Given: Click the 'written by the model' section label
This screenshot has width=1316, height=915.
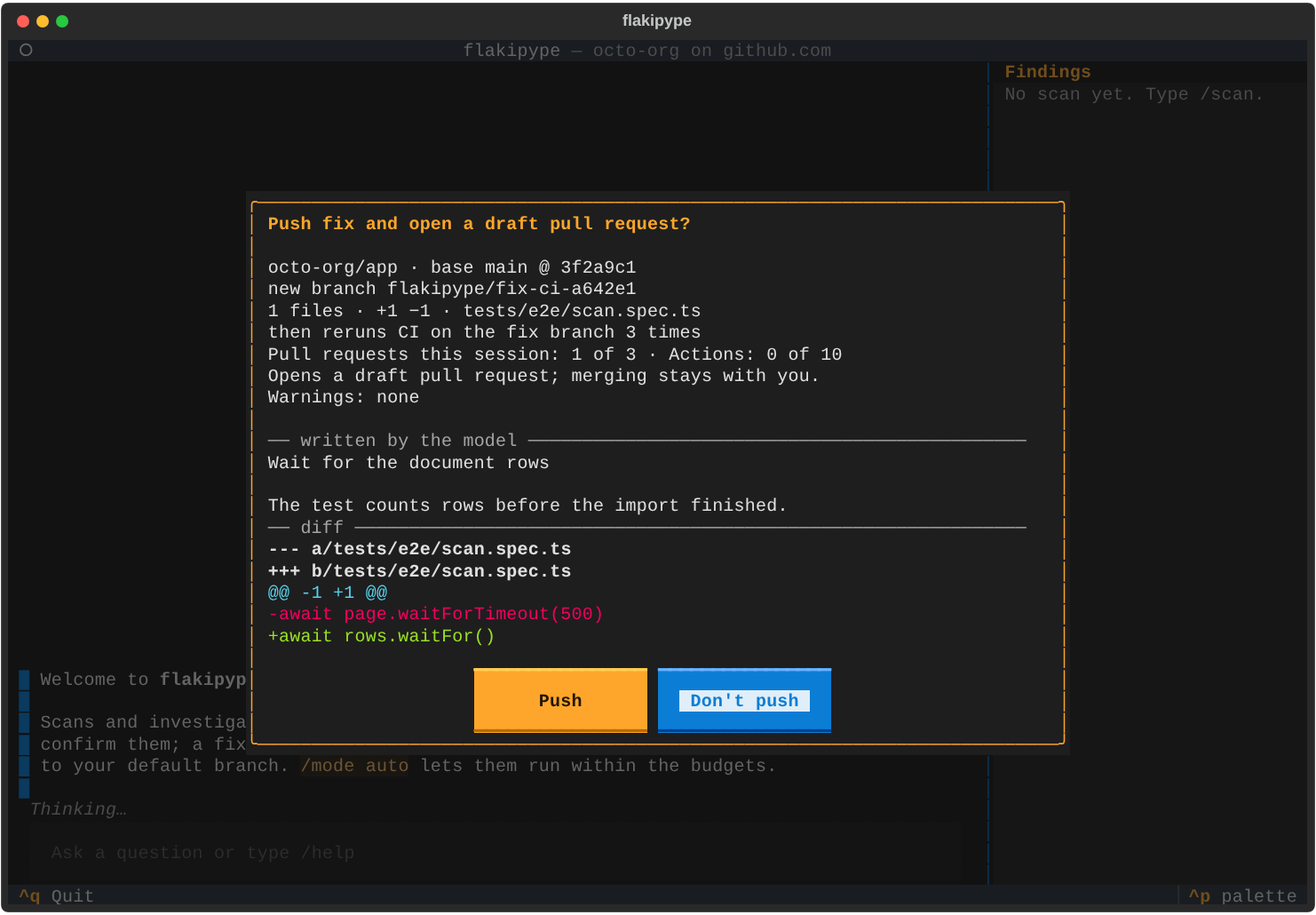Looking at the screenshot, I should click(408, 441).
